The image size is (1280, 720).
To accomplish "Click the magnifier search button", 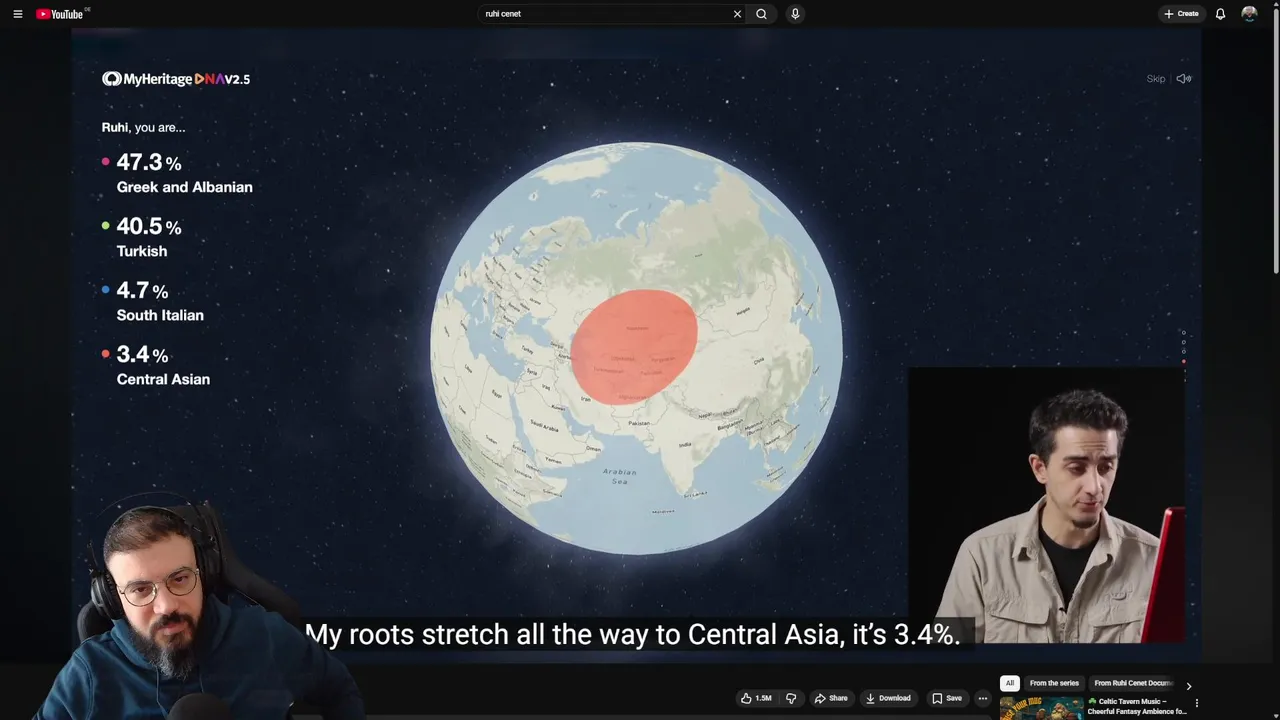I will [761, 14].
